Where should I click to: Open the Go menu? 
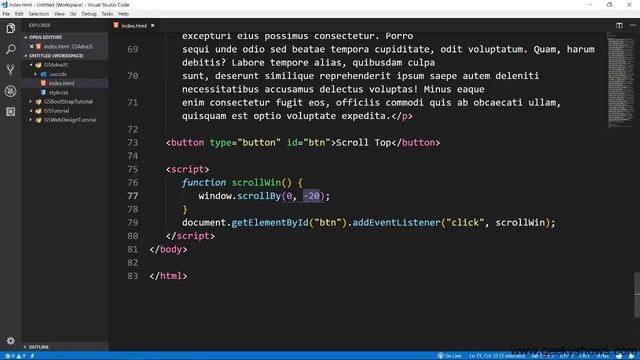click(x=73, y=14)
